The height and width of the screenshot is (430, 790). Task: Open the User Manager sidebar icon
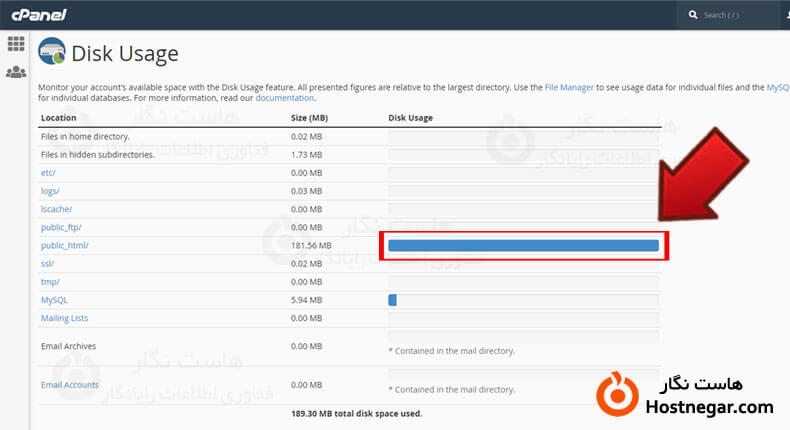(16, 72)
